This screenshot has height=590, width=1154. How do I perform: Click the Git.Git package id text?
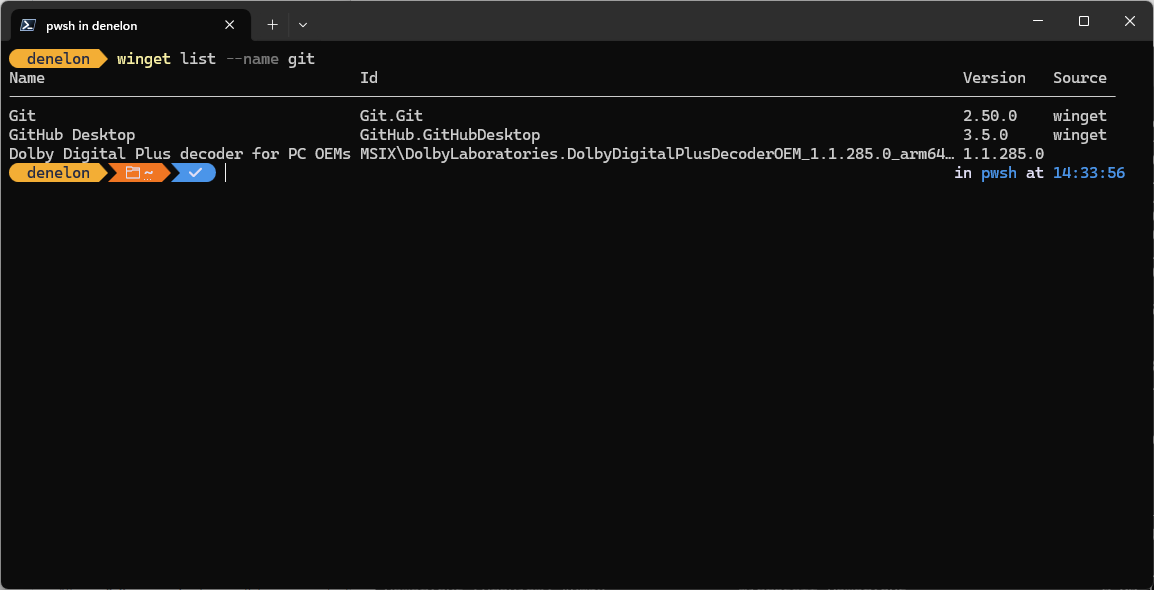click(392, 115)
